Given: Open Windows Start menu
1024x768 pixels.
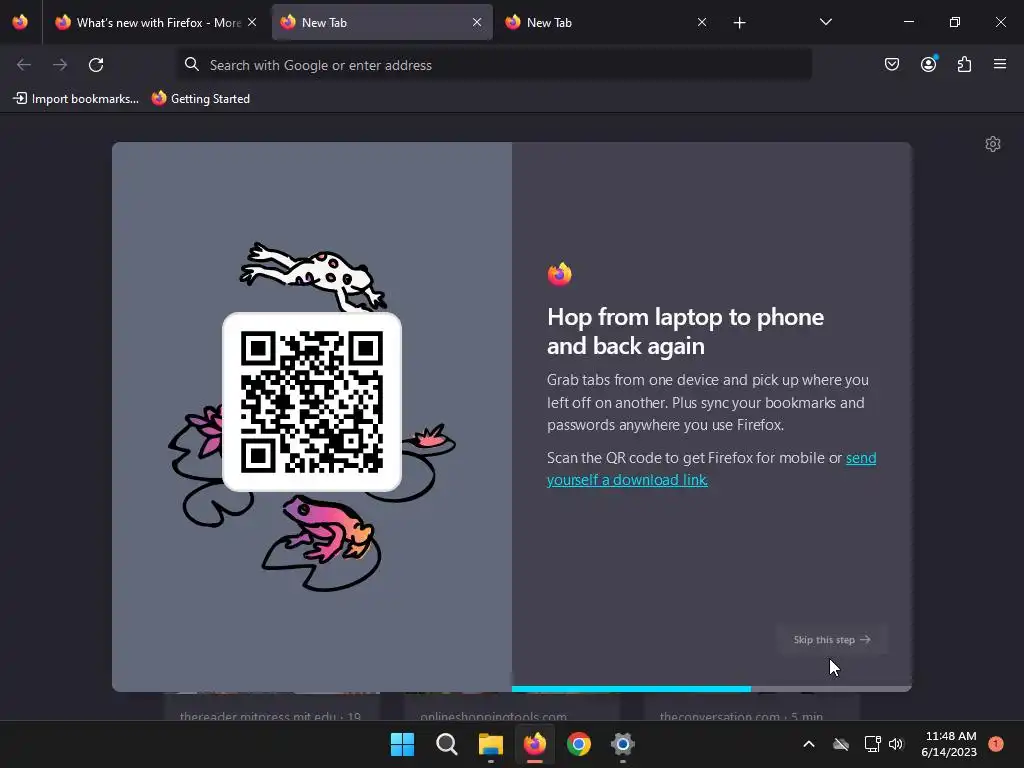Looking at the screenshot, I should tap(402, 744).
